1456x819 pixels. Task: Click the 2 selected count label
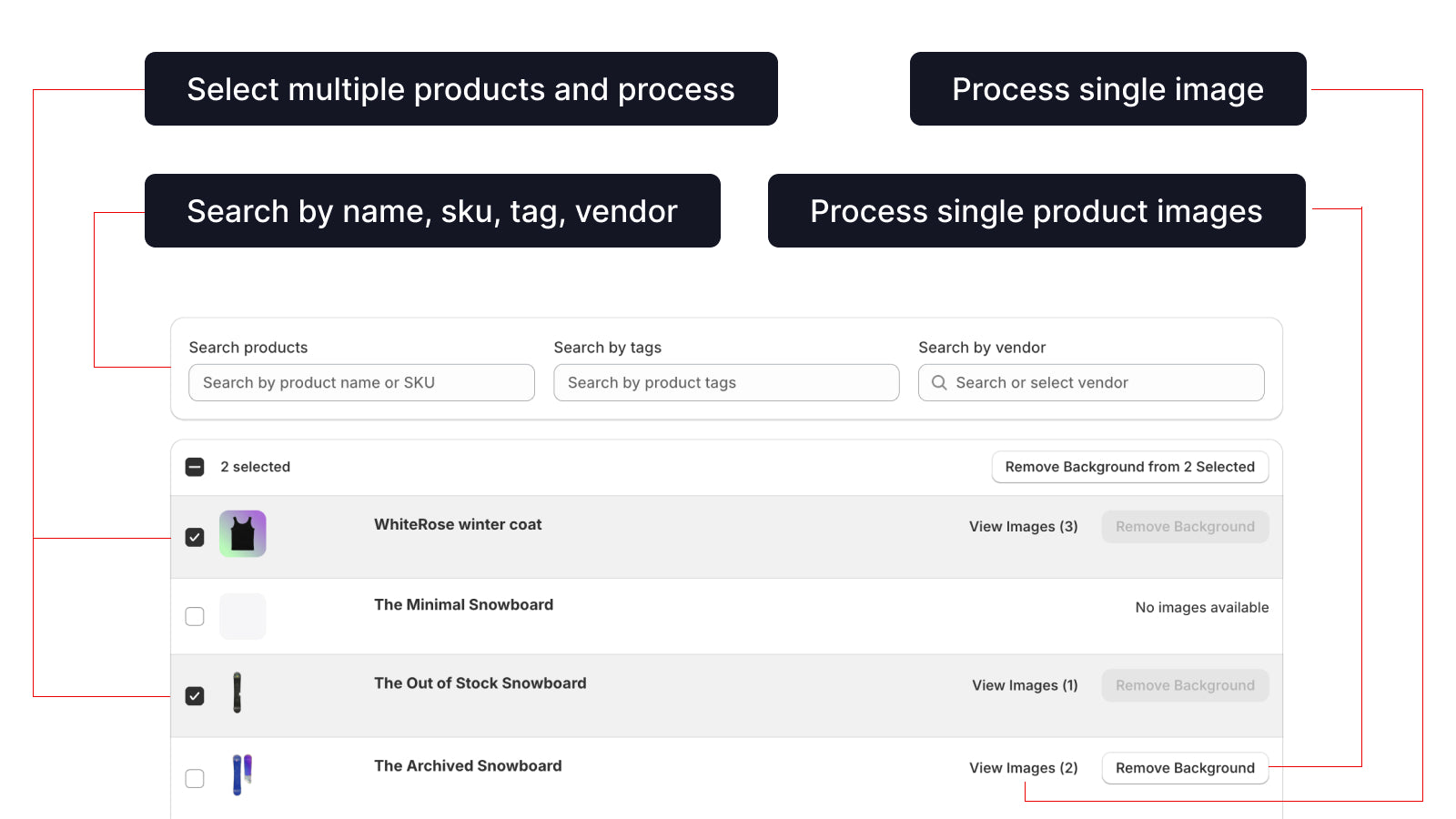pos(256,467)
